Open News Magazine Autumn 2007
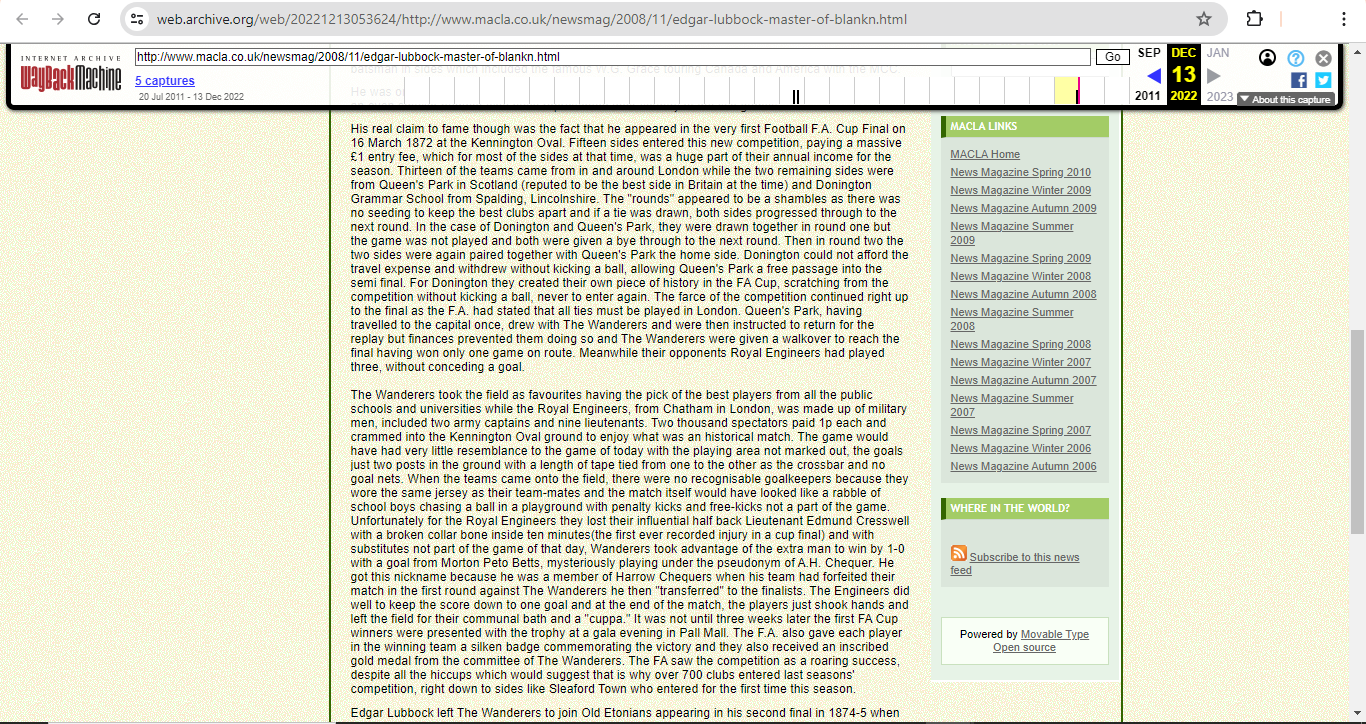The height and width of the screenshot is (724, 1366). point(1023,380)
